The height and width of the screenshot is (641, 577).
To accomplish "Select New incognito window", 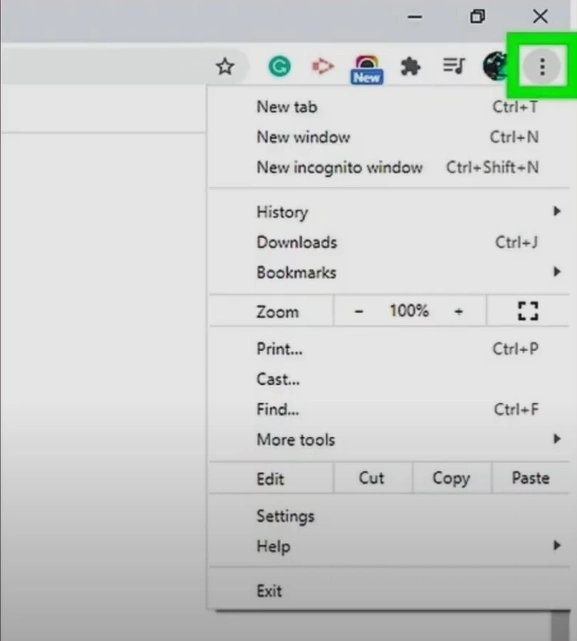I will pos(389,167).
